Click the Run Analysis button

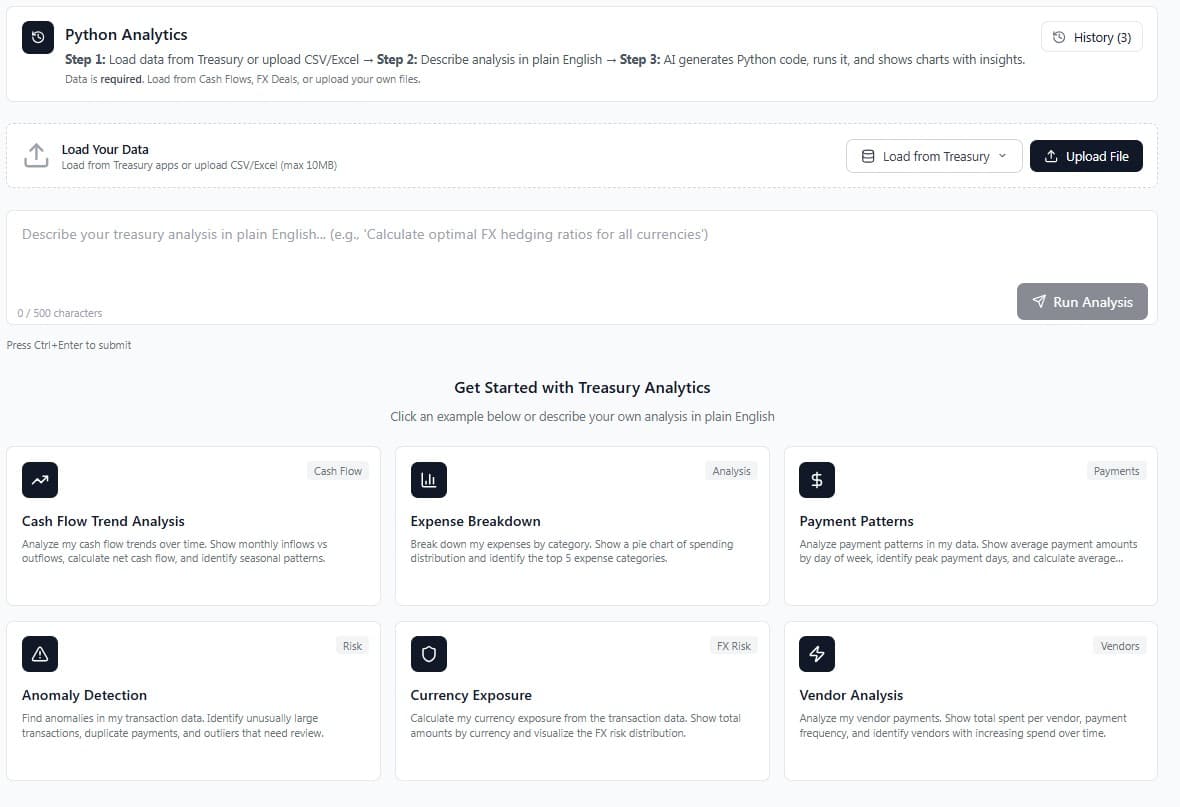tap(1082, 301)
